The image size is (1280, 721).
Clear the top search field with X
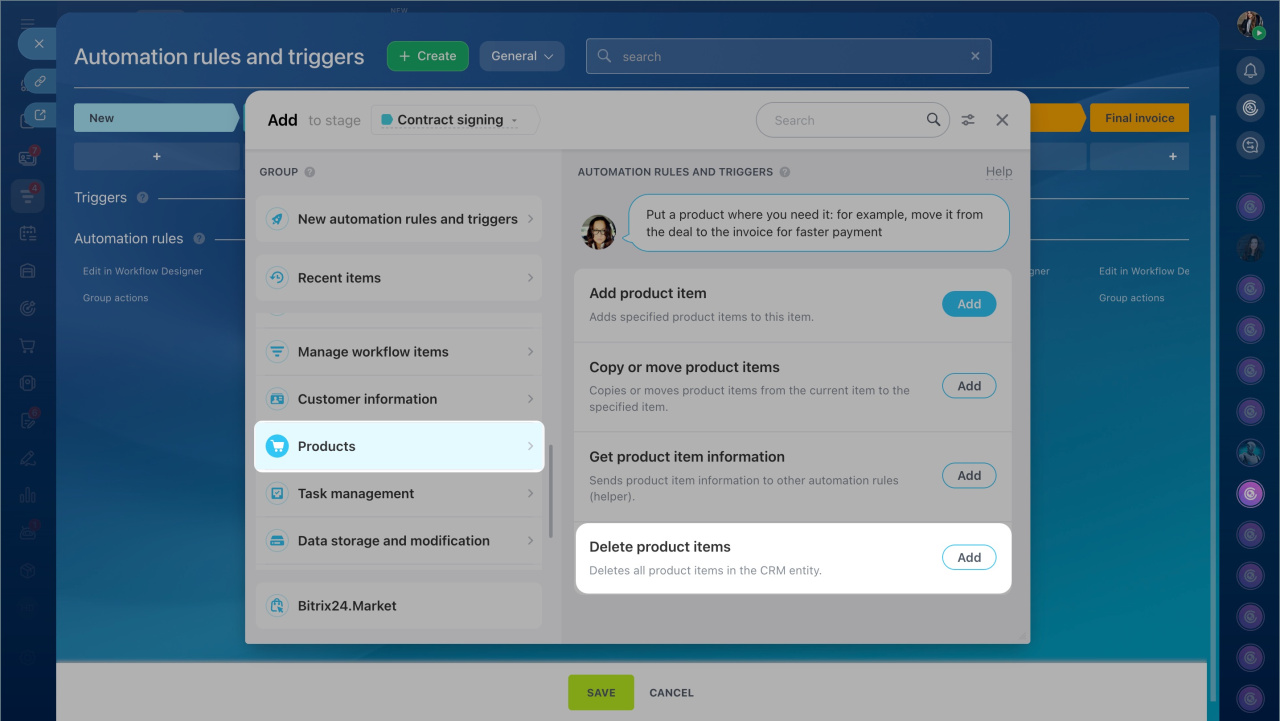[x=975, y=57]
